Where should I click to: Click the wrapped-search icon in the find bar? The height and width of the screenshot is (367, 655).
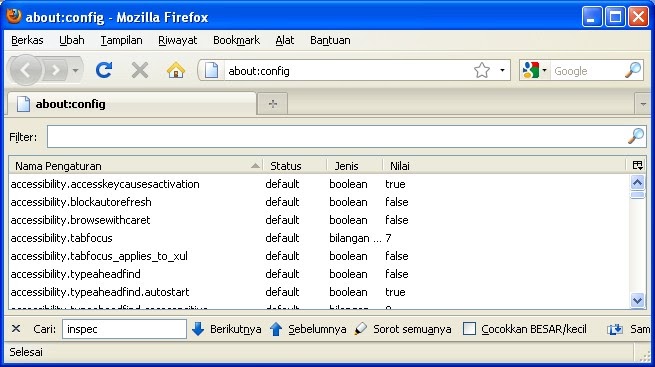[x=615, y=329]
